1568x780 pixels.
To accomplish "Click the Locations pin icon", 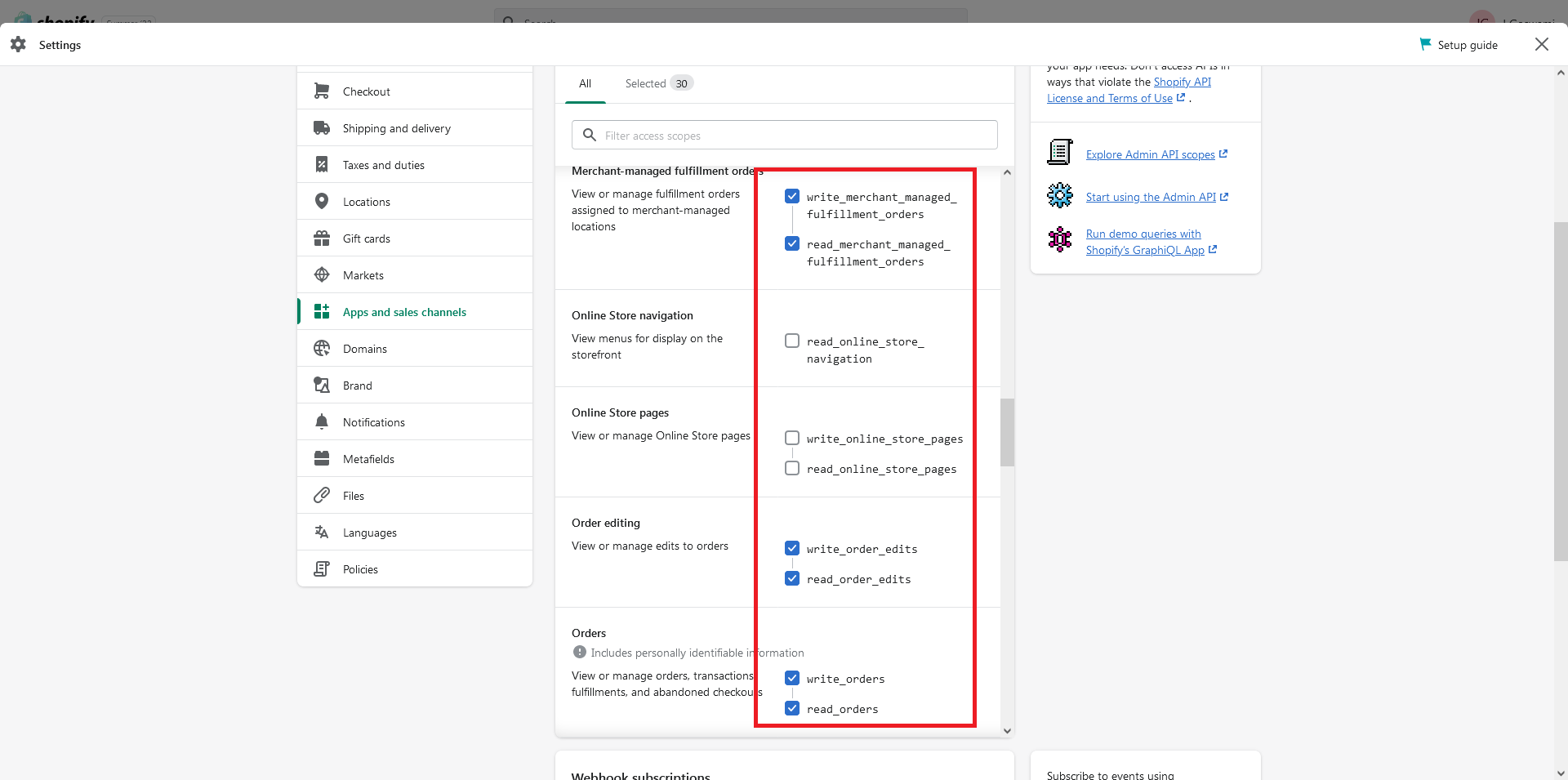I will [322, 202].
